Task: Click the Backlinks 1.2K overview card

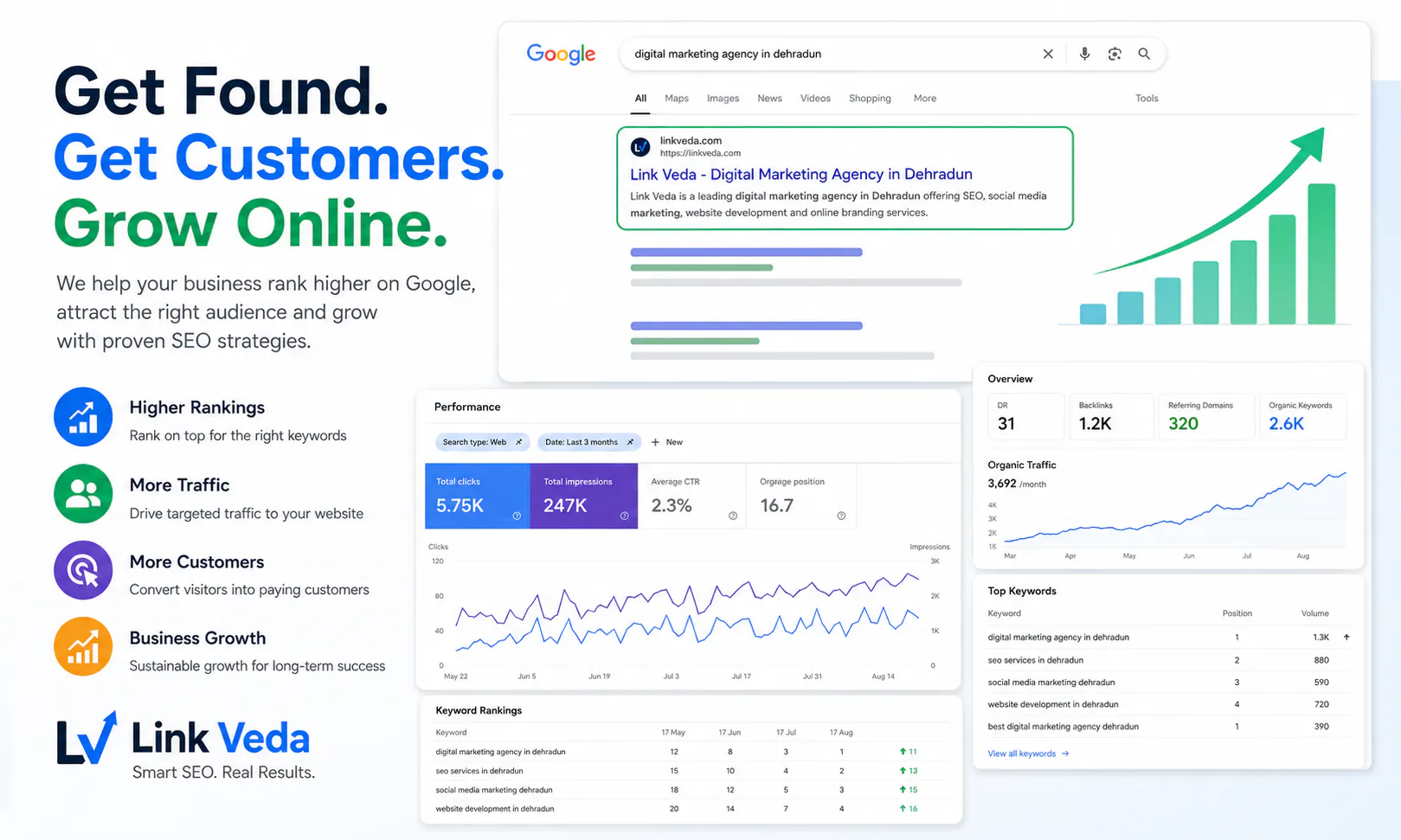Action: 1111,416
